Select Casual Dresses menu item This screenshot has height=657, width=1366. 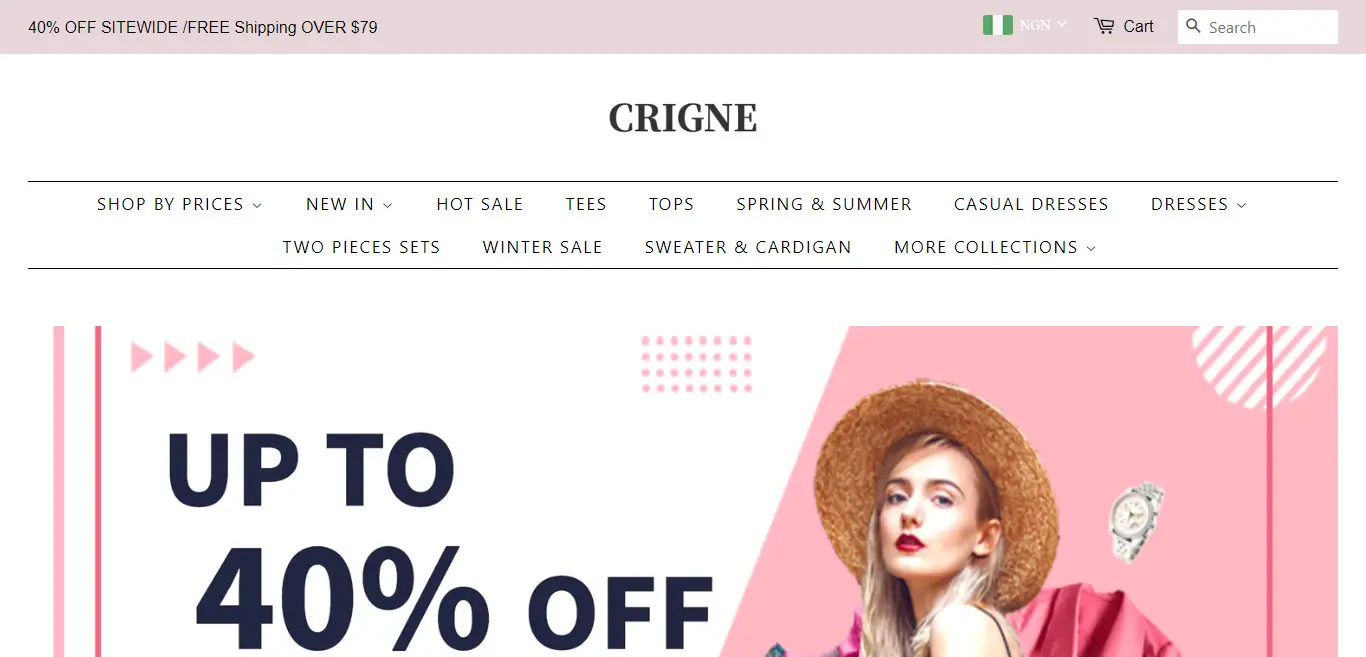[x=1031, y=204]
